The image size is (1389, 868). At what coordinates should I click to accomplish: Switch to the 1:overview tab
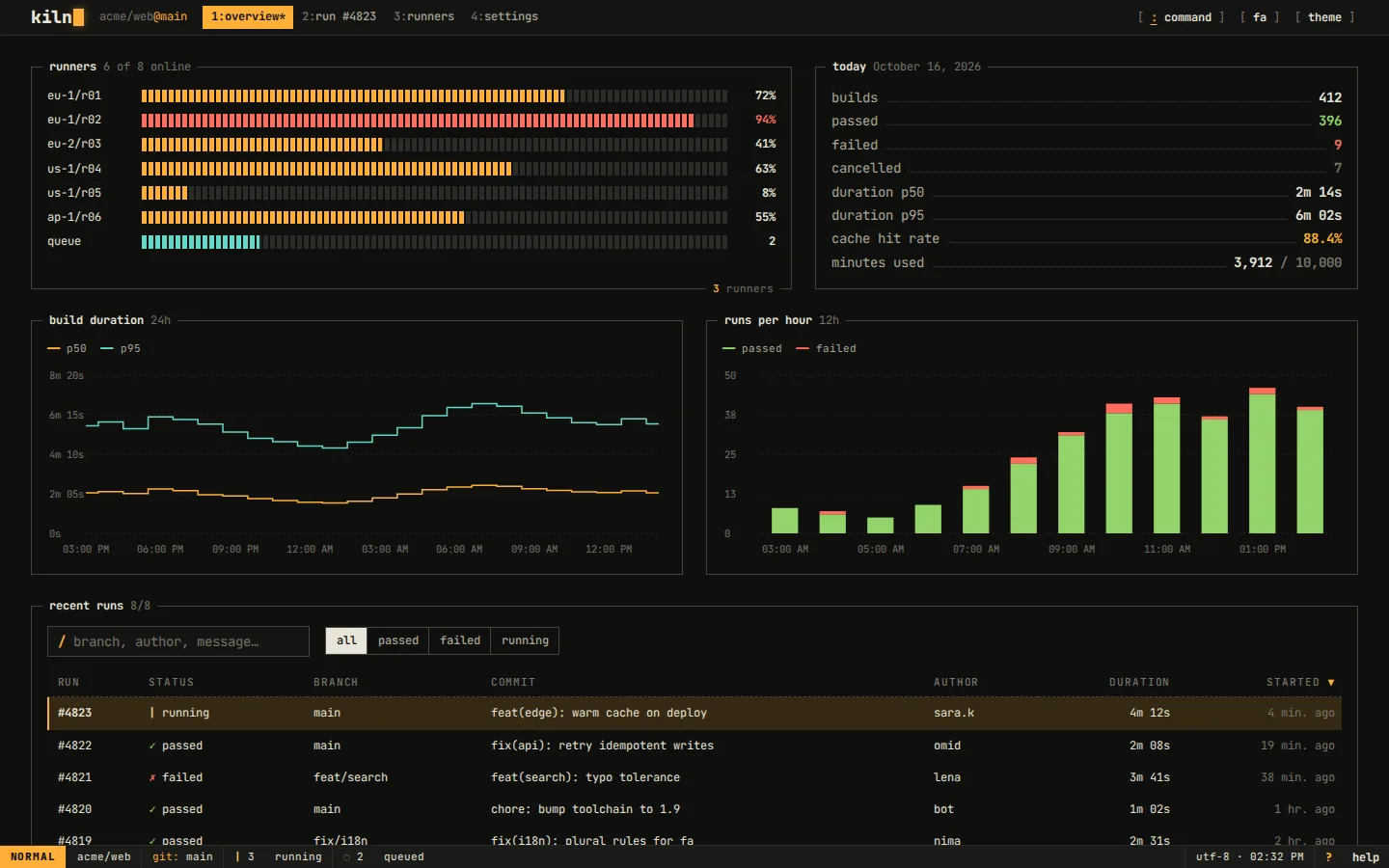coord(248,16)
